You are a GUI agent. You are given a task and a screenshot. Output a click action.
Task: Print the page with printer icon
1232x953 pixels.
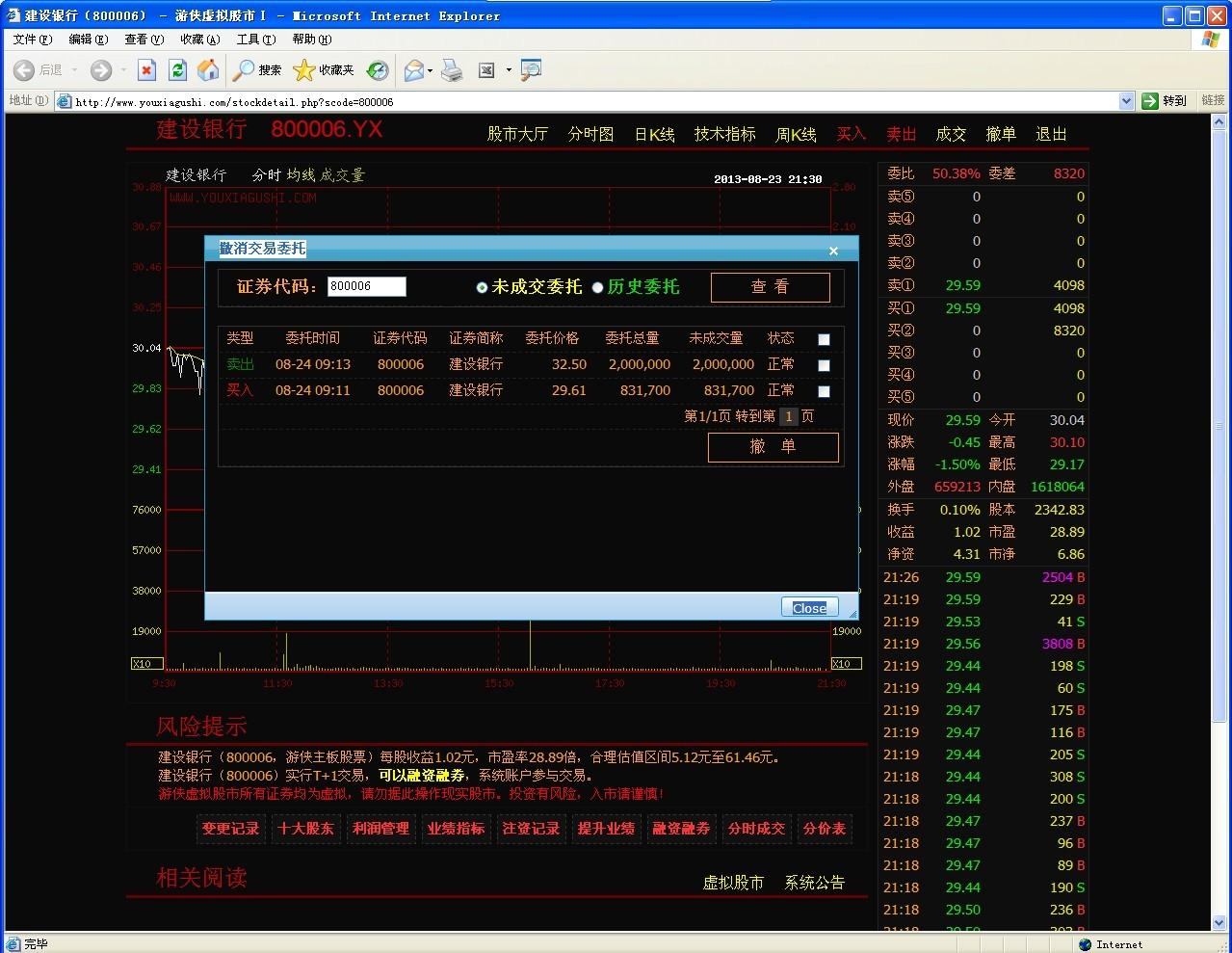[452, 70]
